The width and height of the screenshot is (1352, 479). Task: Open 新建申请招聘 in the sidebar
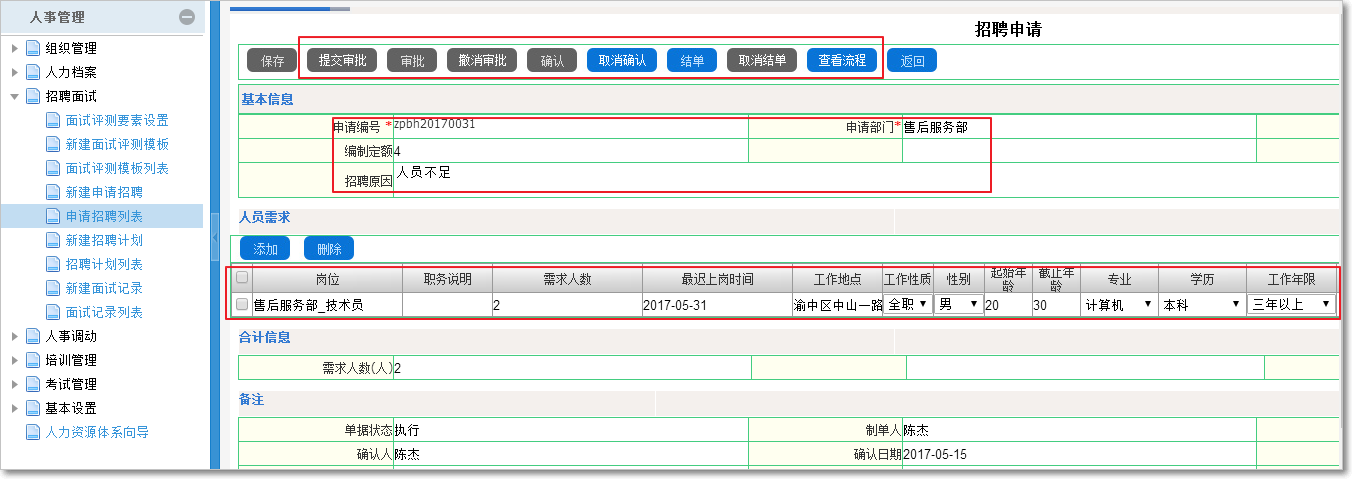point(104,192)
